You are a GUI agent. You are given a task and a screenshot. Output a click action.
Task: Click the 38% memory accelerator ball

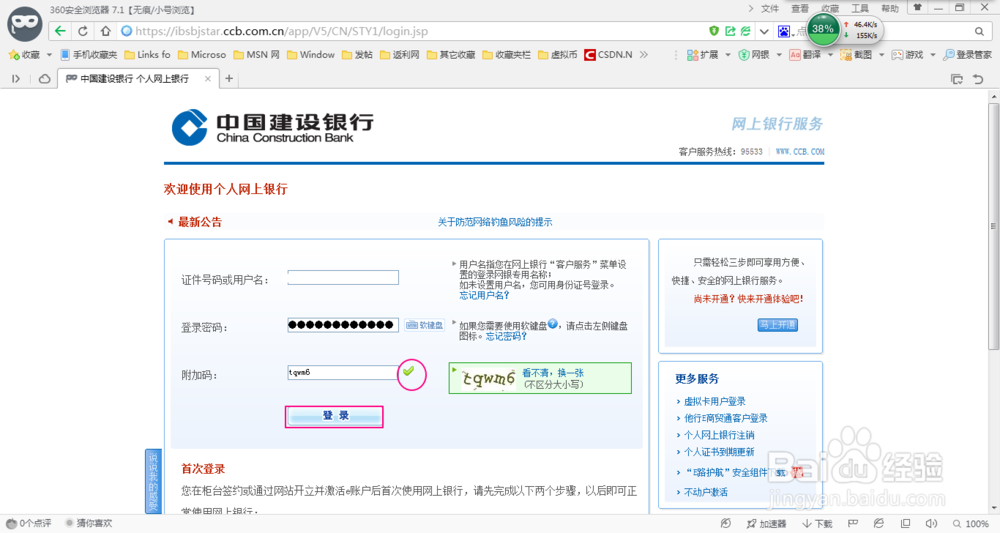823,29
